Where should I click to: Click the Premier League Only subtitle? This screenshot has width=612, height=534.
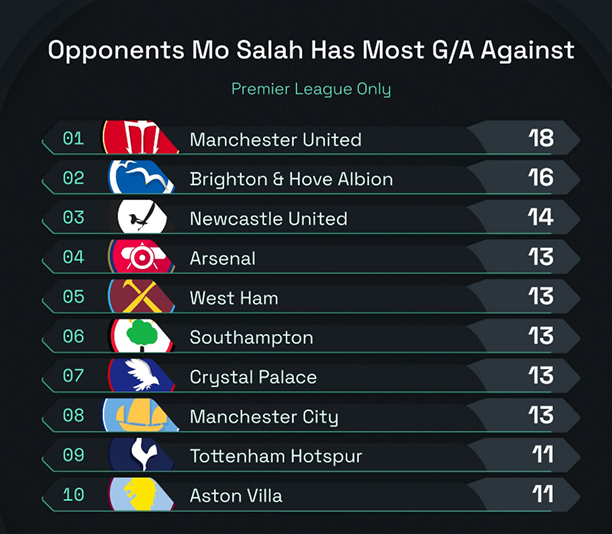pyautogui.click(x=311, y=89)
